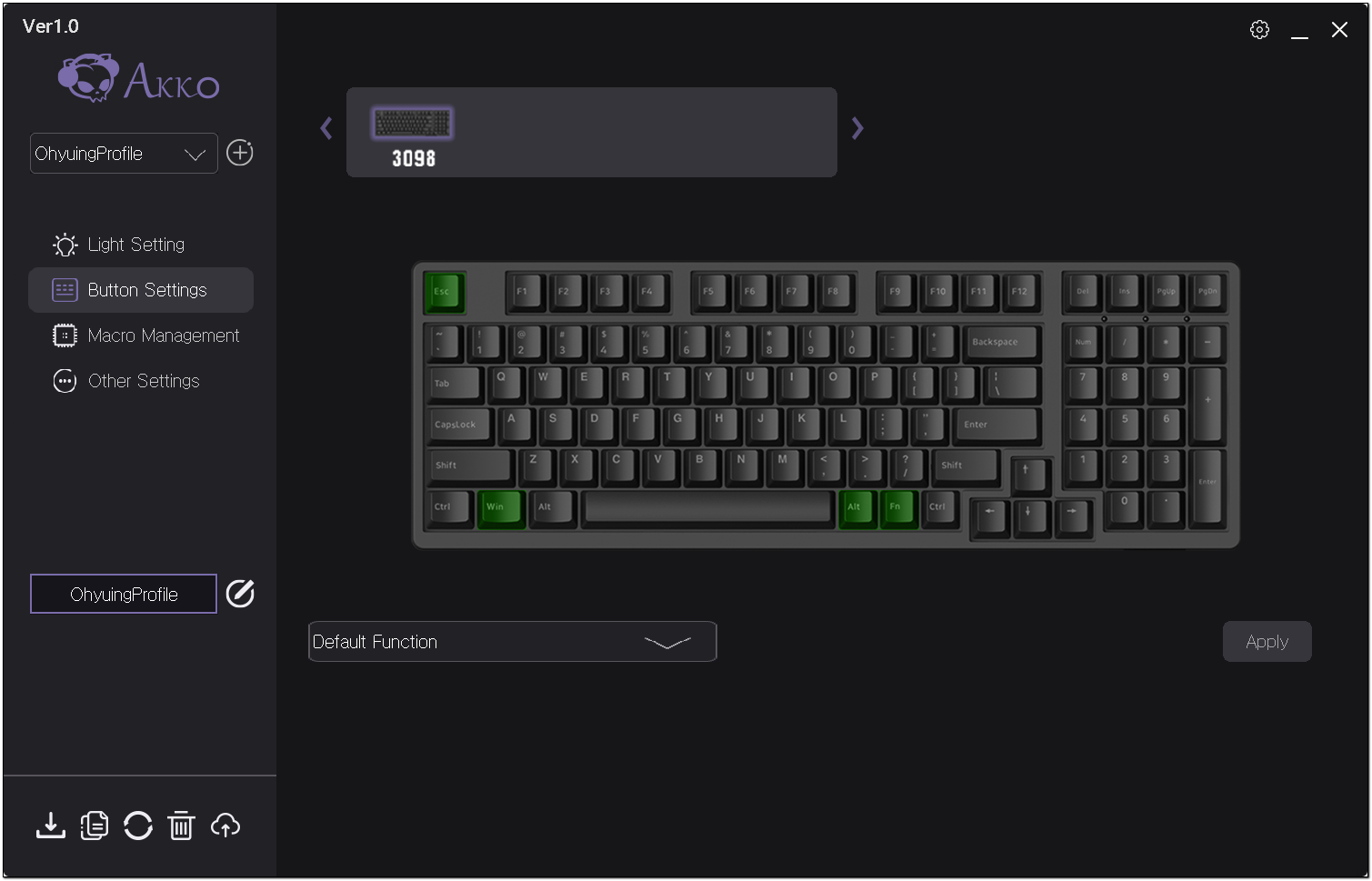This screenshot has height=881, width=1372.
Task: Click the cloud upload icon
Action: pos(225,826)
